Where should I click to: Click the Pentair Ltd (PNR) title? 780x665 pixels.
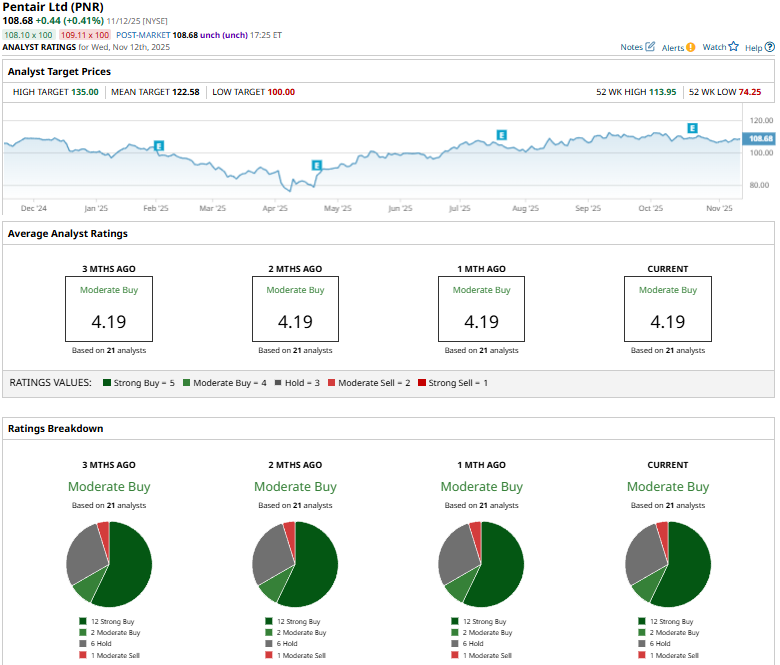(x=52, y=7)
